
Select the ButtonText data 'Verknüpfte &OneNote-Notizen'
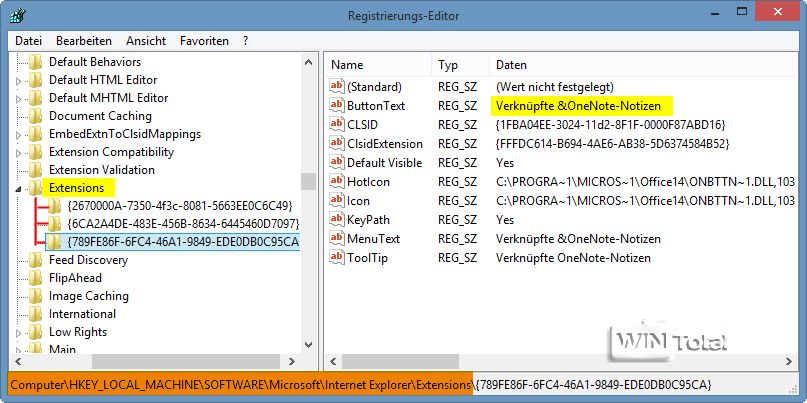coord(578,106)
